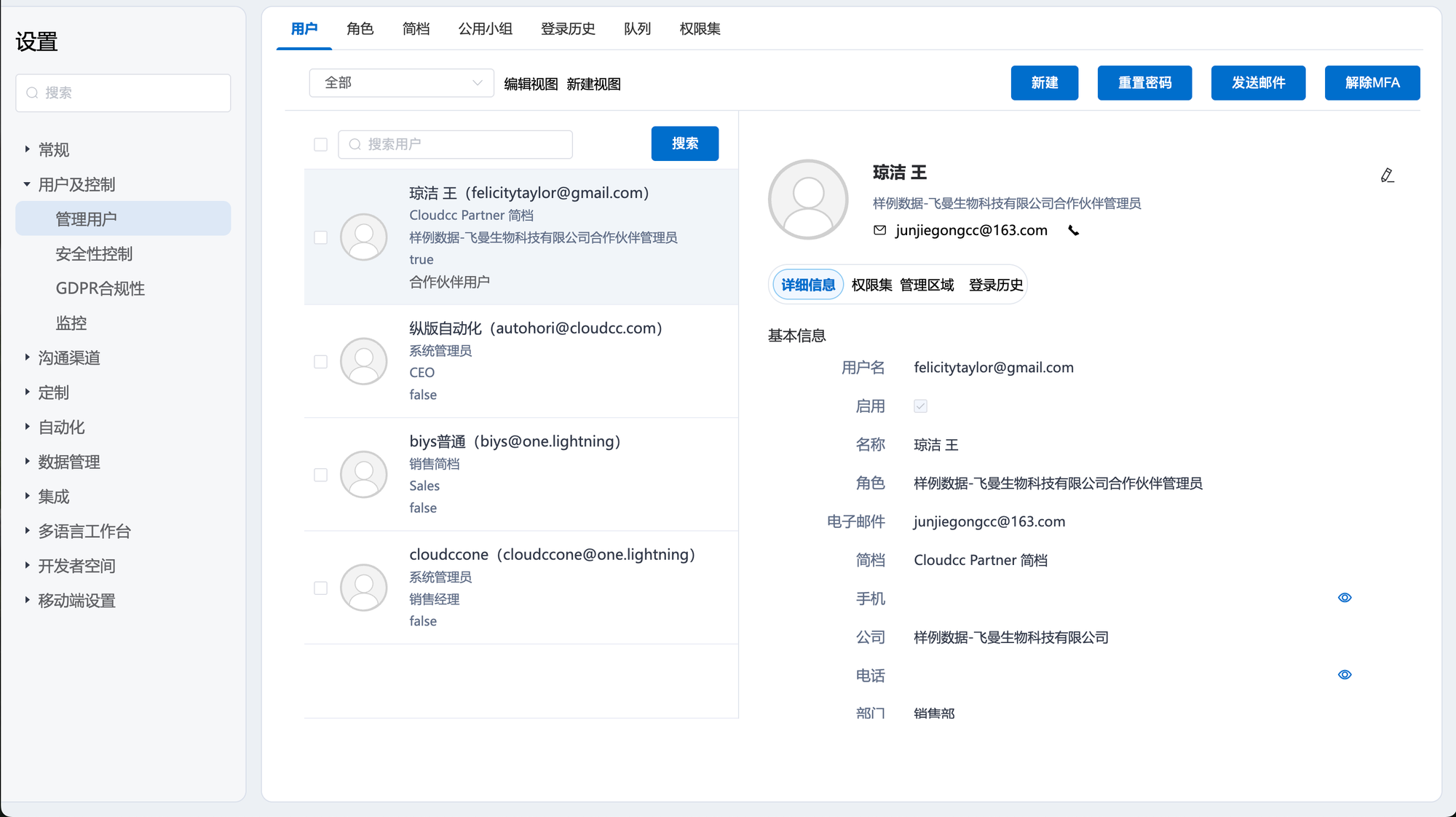Check the box for biys普通 row
The image size is (1456, 817).
(x=320, y=475)
